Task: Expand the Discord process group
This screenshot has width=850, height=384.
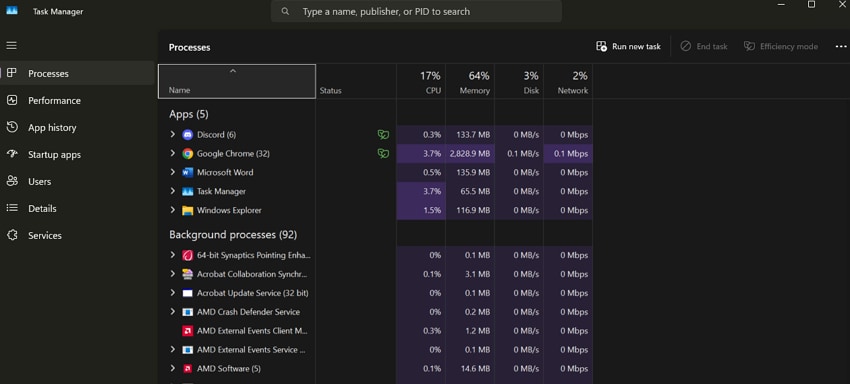Action: pyautogui.click(x=172, y=134)
